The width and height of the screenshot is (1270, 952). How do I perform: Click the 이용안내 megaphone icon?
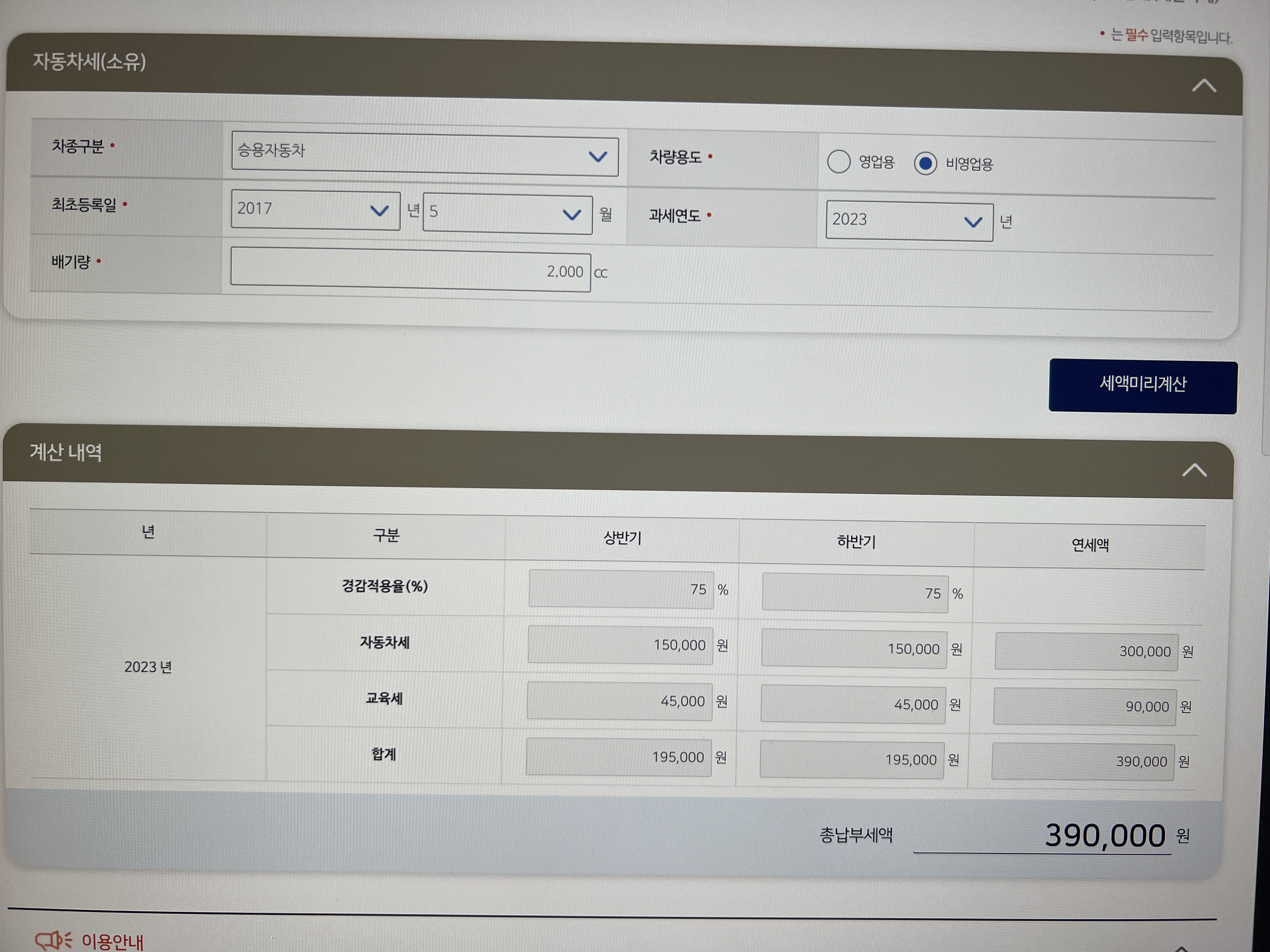coord(53,940)
